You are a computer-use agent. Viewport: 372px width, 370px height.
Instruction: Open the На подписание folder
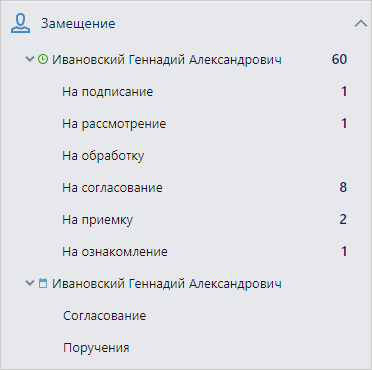(108, 92)
